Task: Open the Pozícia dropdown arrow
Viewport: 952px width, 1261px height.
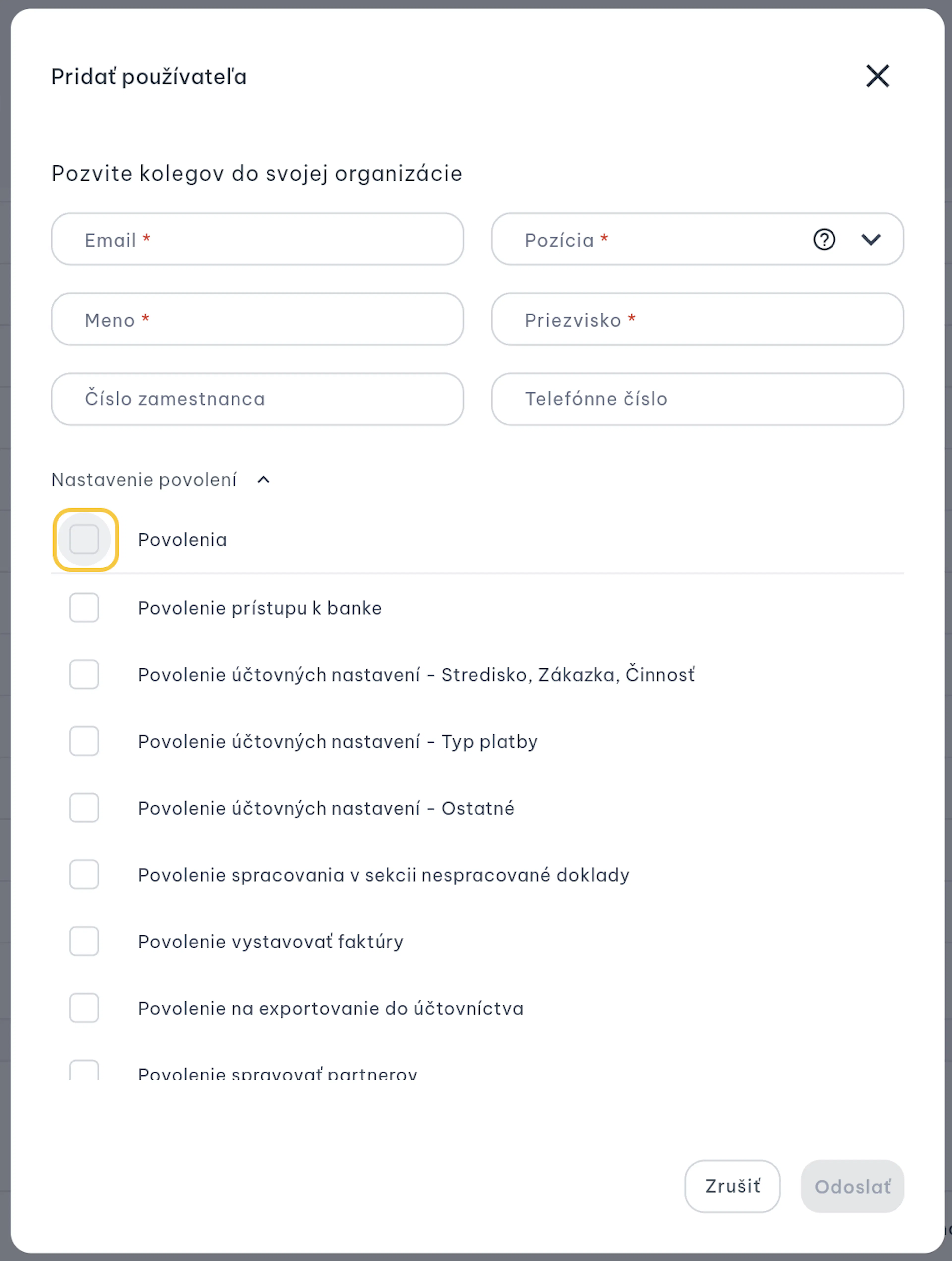Action: (x=870, y=239)
